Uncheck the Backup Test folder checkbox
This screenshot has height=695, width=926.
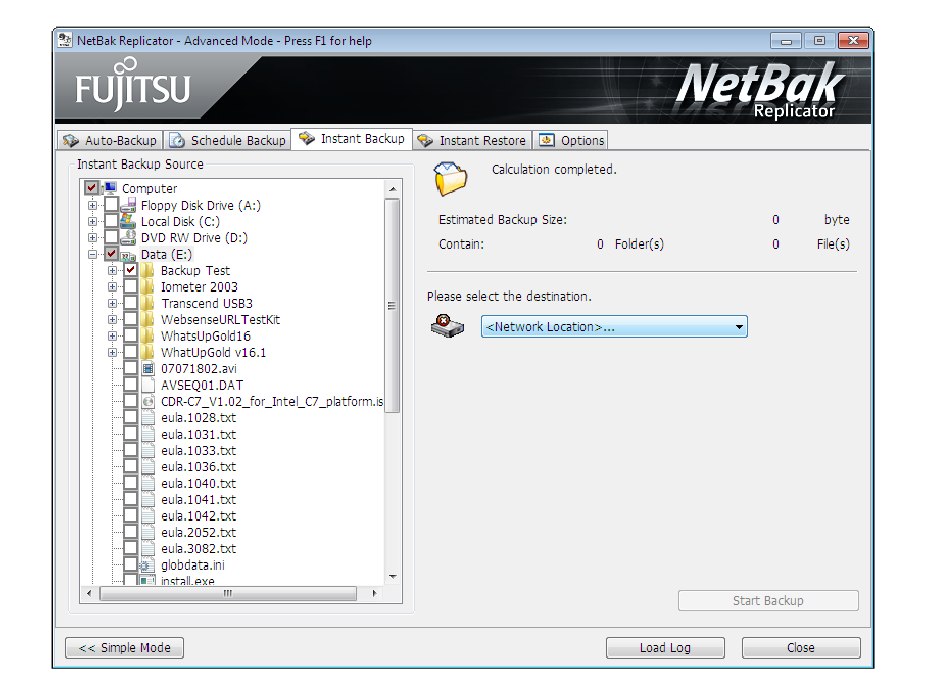coord(131,270)
